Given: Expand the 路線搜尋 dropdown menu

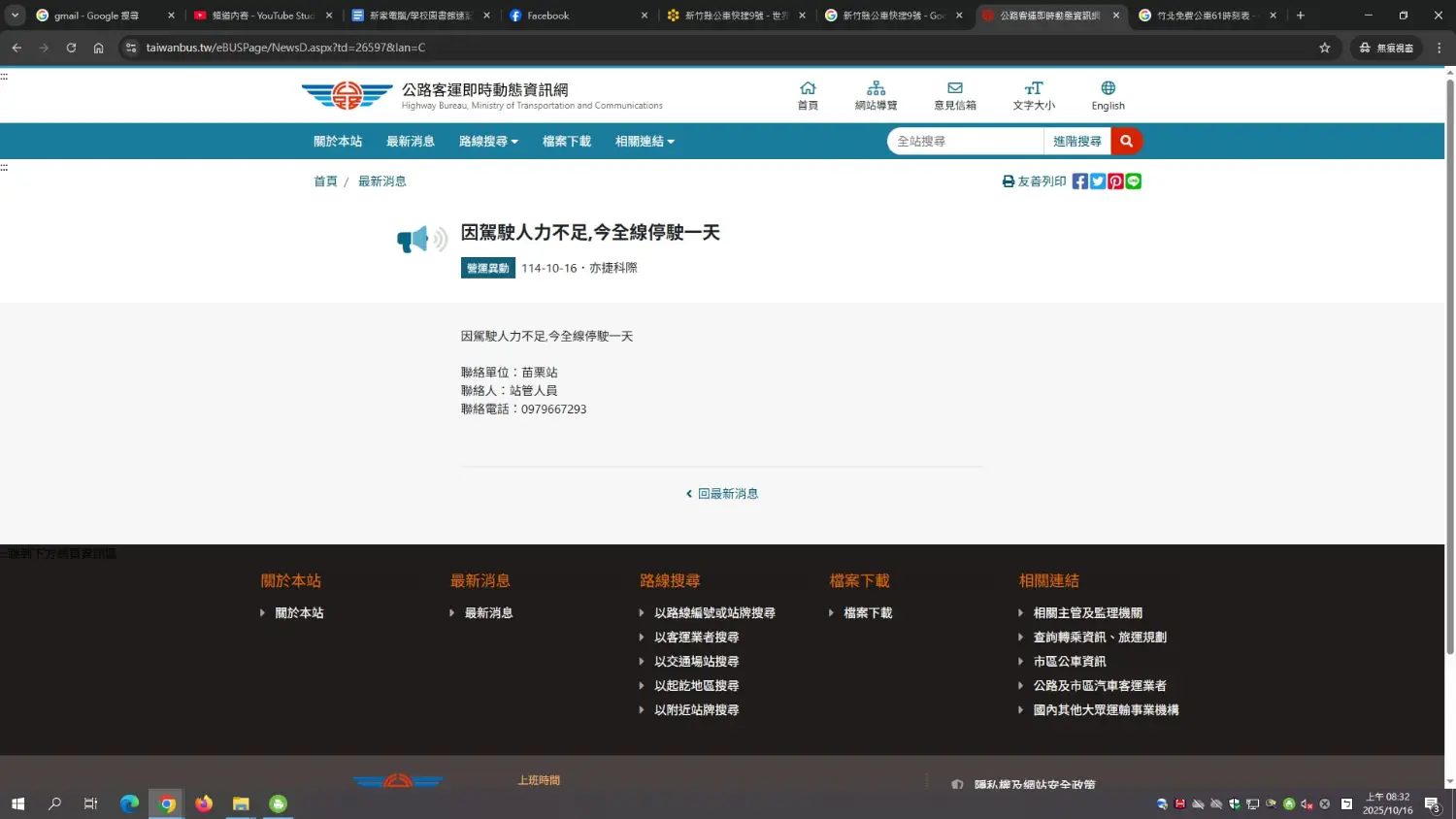Looking at the screenshot, I should point(488,142).
